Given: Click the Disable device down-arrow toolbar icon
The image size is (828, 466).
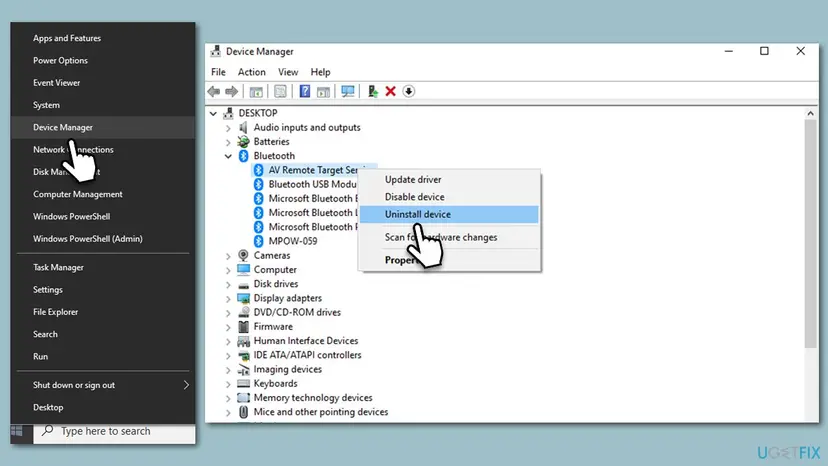Looking at the screenshot, I should coord(409,91).
